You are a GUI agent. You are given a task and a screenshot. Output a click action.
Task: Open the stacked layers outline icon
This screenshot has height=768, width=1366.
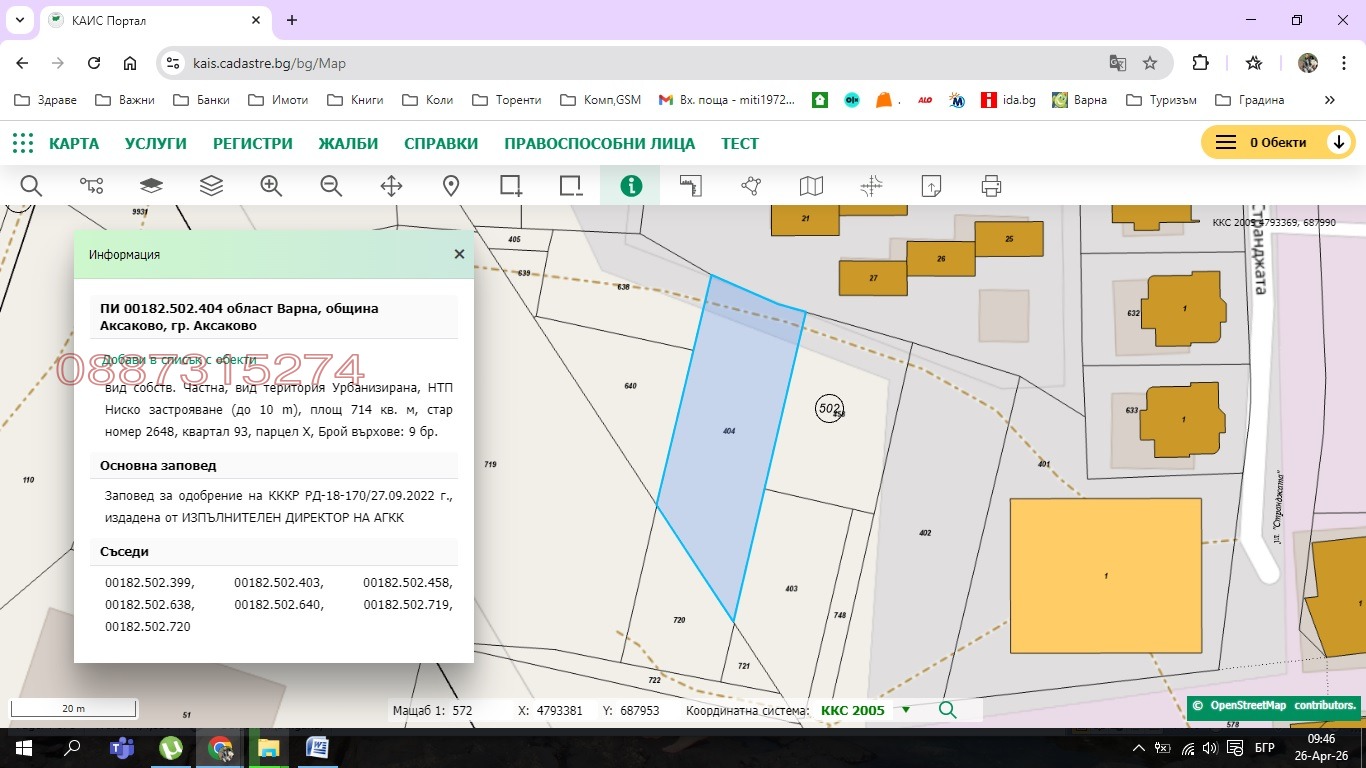pyautogui.click(x=211, y=186)
